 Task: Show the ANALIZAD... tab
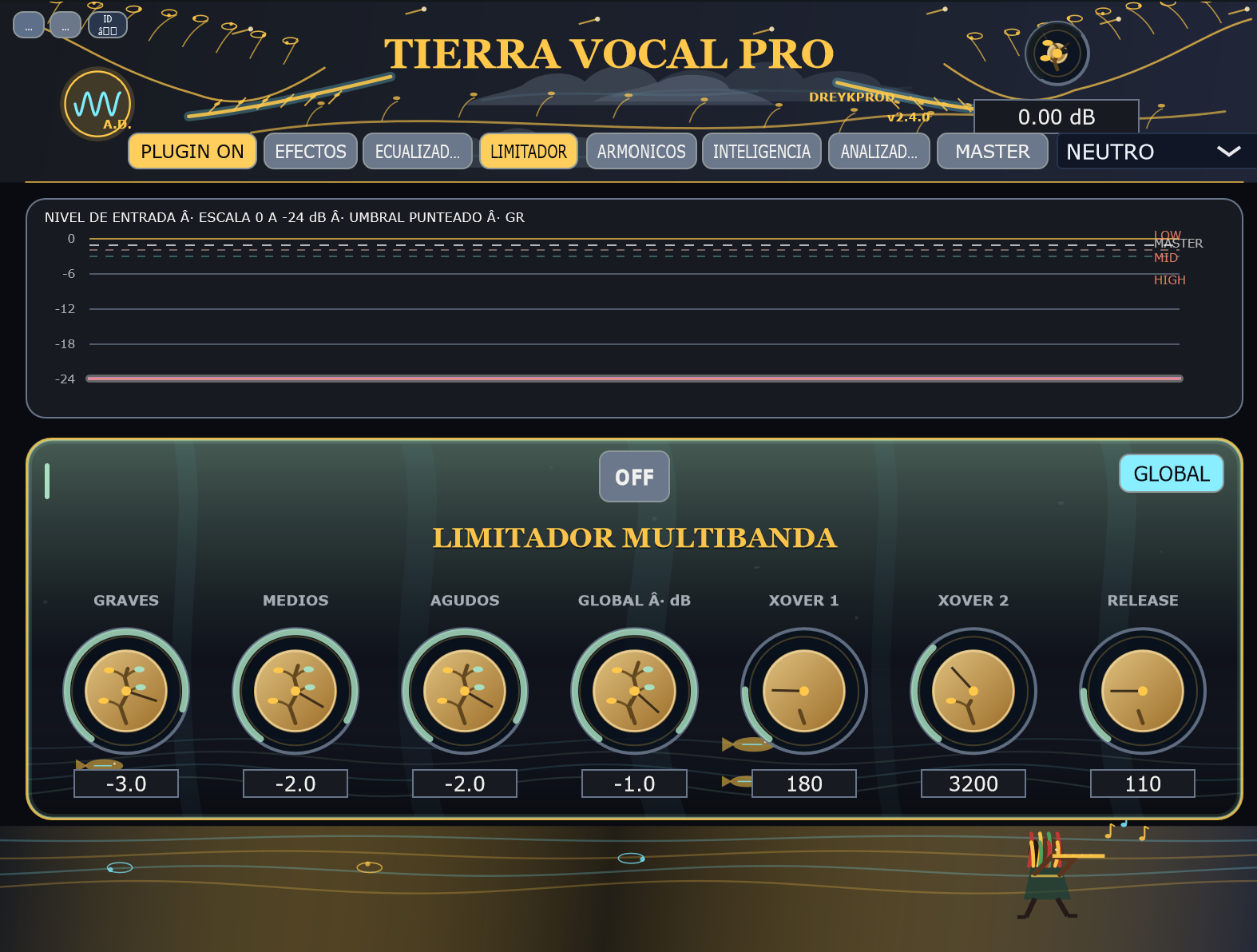pyautogui.click(x=879, y=152)
